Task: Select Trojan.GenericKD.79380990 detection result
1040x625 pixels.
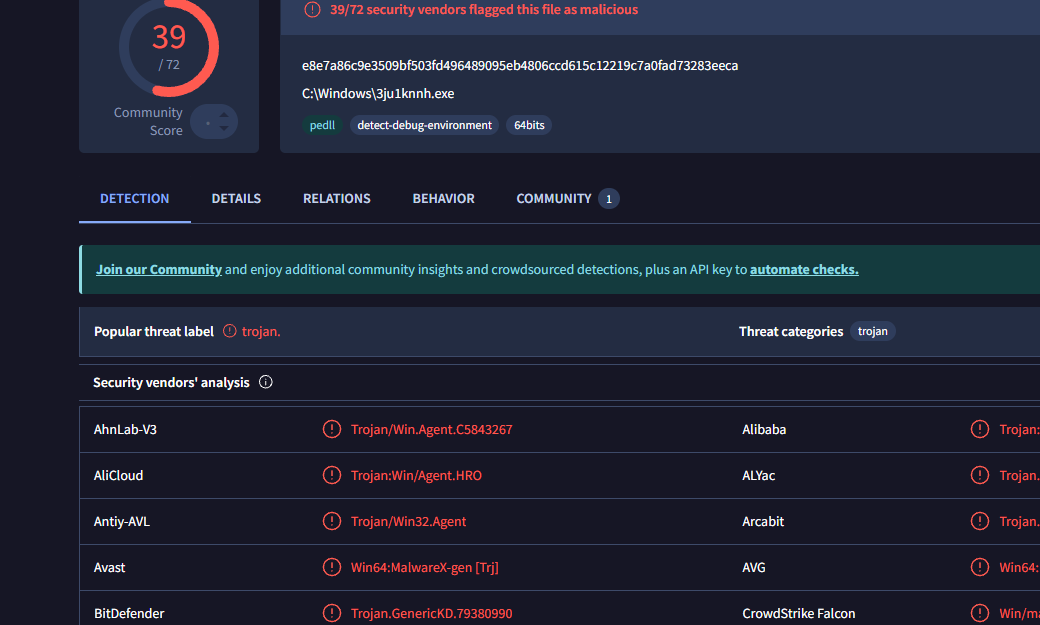Action: coord(432,614)
